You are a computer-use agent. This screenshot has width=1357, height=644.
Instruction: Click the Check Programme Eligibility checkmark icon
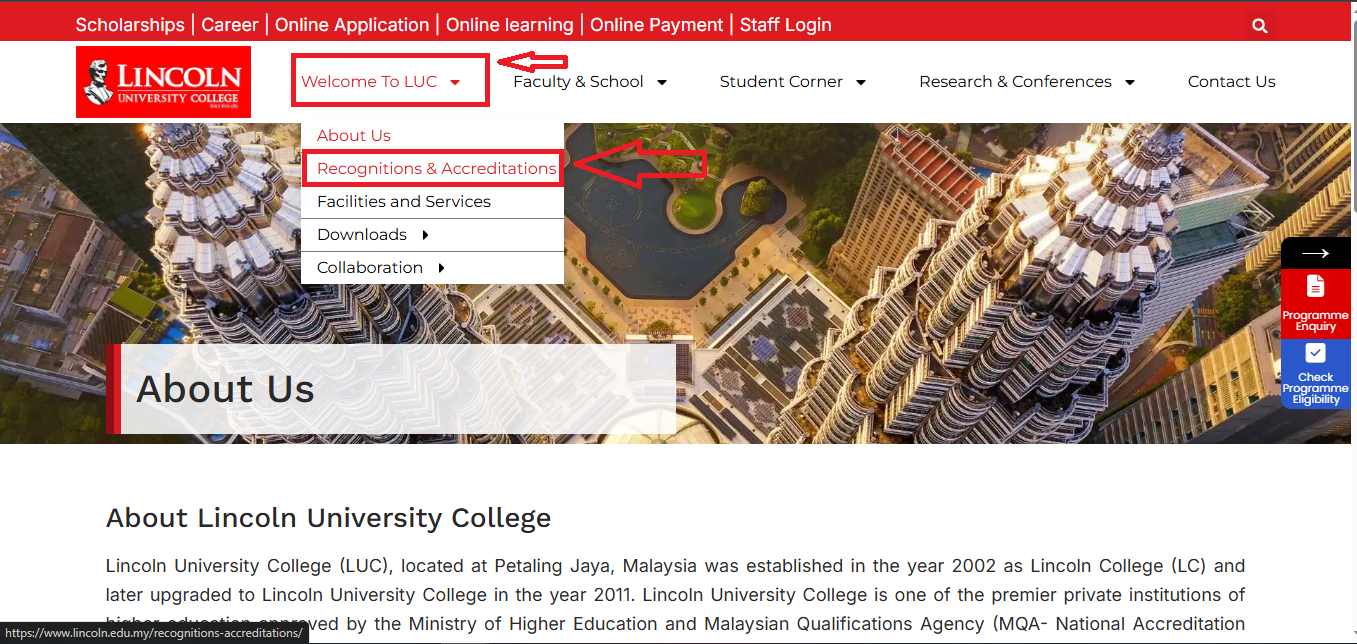(1315, 353)
